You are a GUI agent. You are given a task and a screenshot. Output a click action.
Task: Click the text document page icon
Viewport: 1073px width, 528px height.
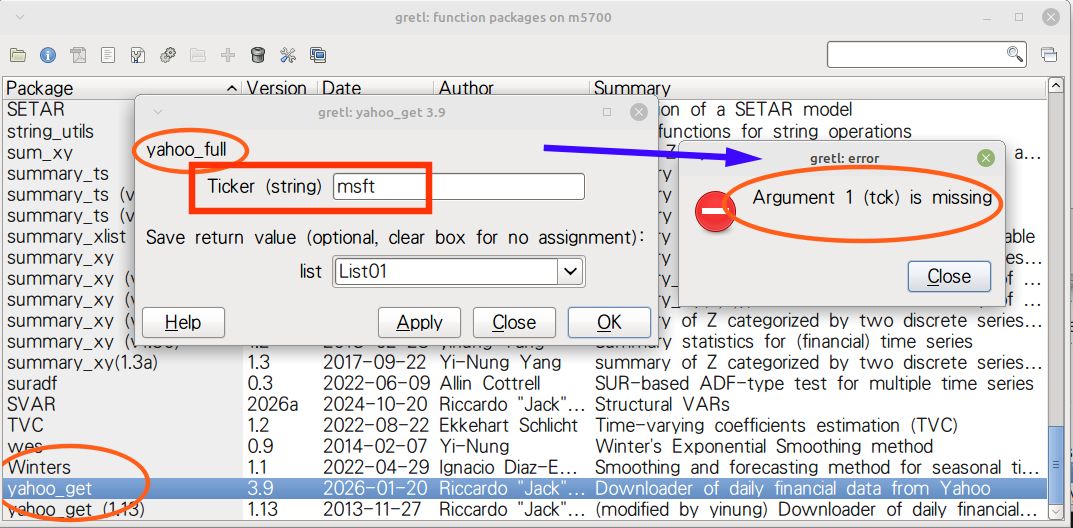[108, 55]
